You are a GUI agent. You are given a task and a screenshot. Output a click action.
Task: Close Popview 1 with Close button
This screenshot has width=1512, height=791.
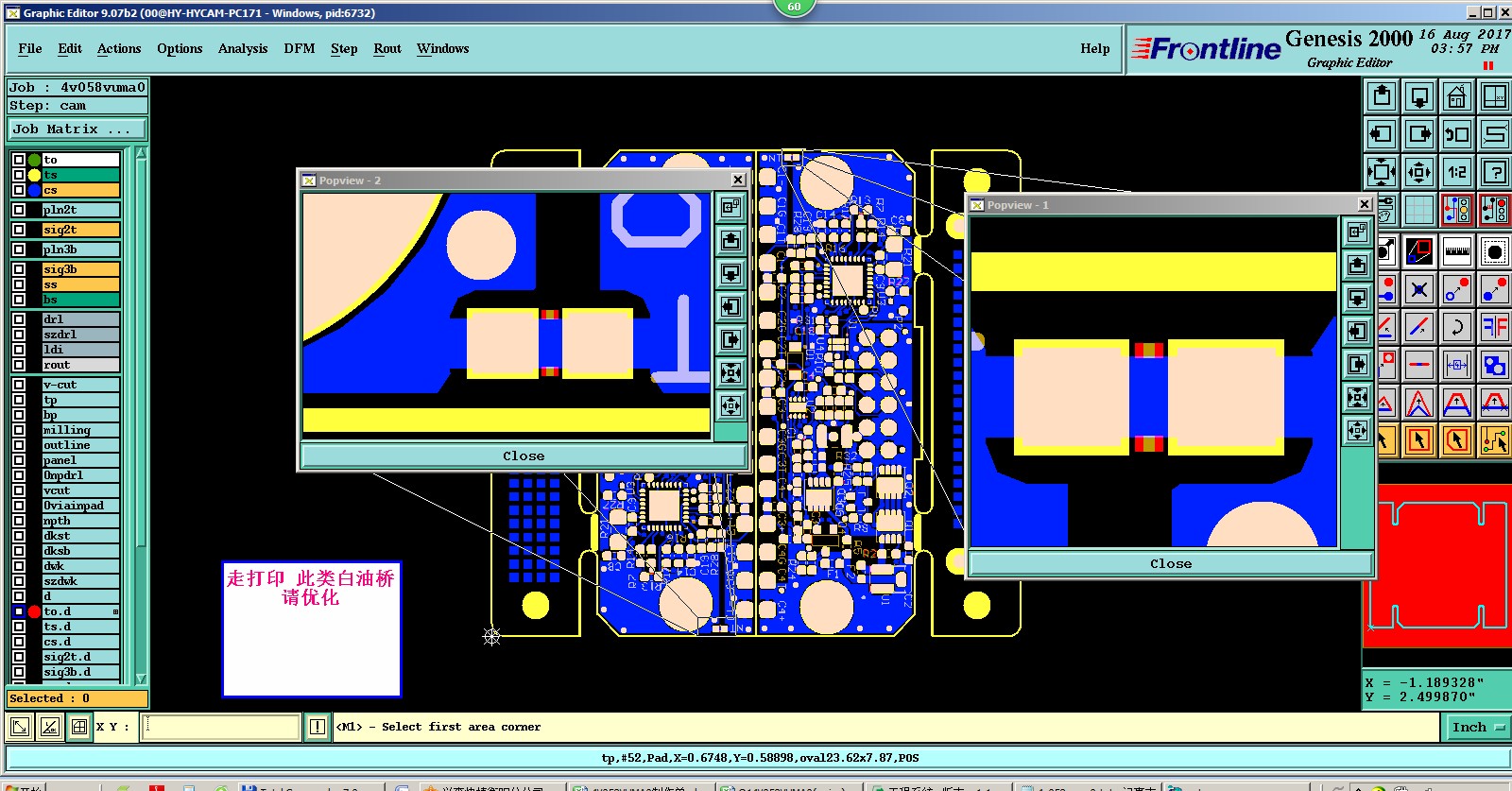click(x=1171, y=563)
